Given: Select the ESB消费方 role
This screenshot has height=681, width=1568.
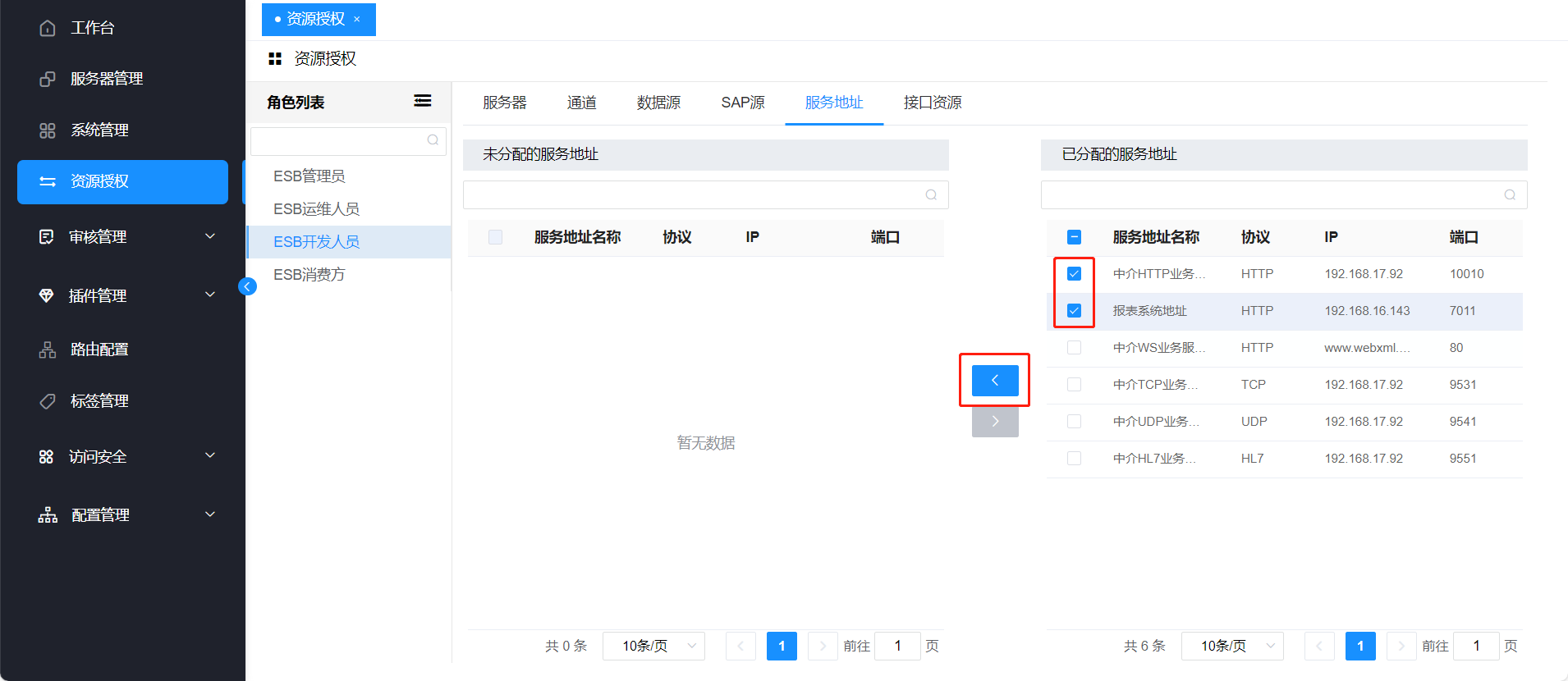Looking at the screenshot, I should click(x=350, y=275).
